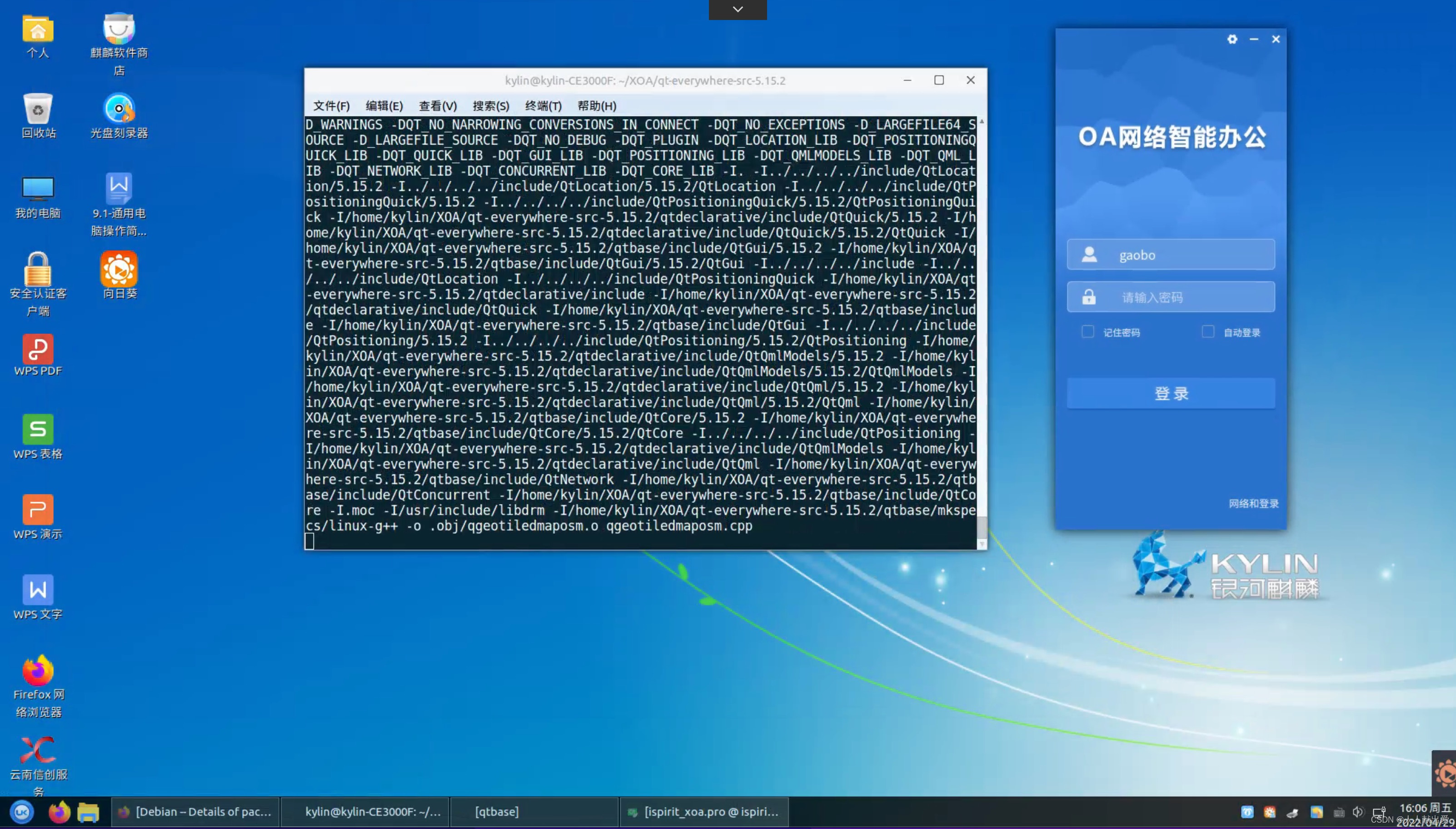Click the clock showing 16:06 周五
Image resolution: width=1456 pixels, height=829 pixels.
coord(1425,808)
